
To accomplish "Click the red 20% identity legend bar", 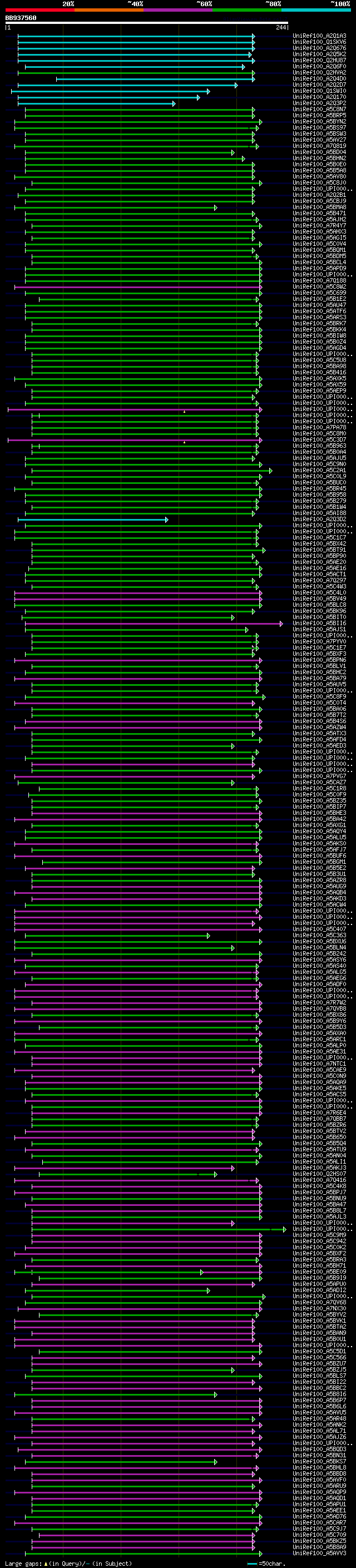I will tap(40, 10).
